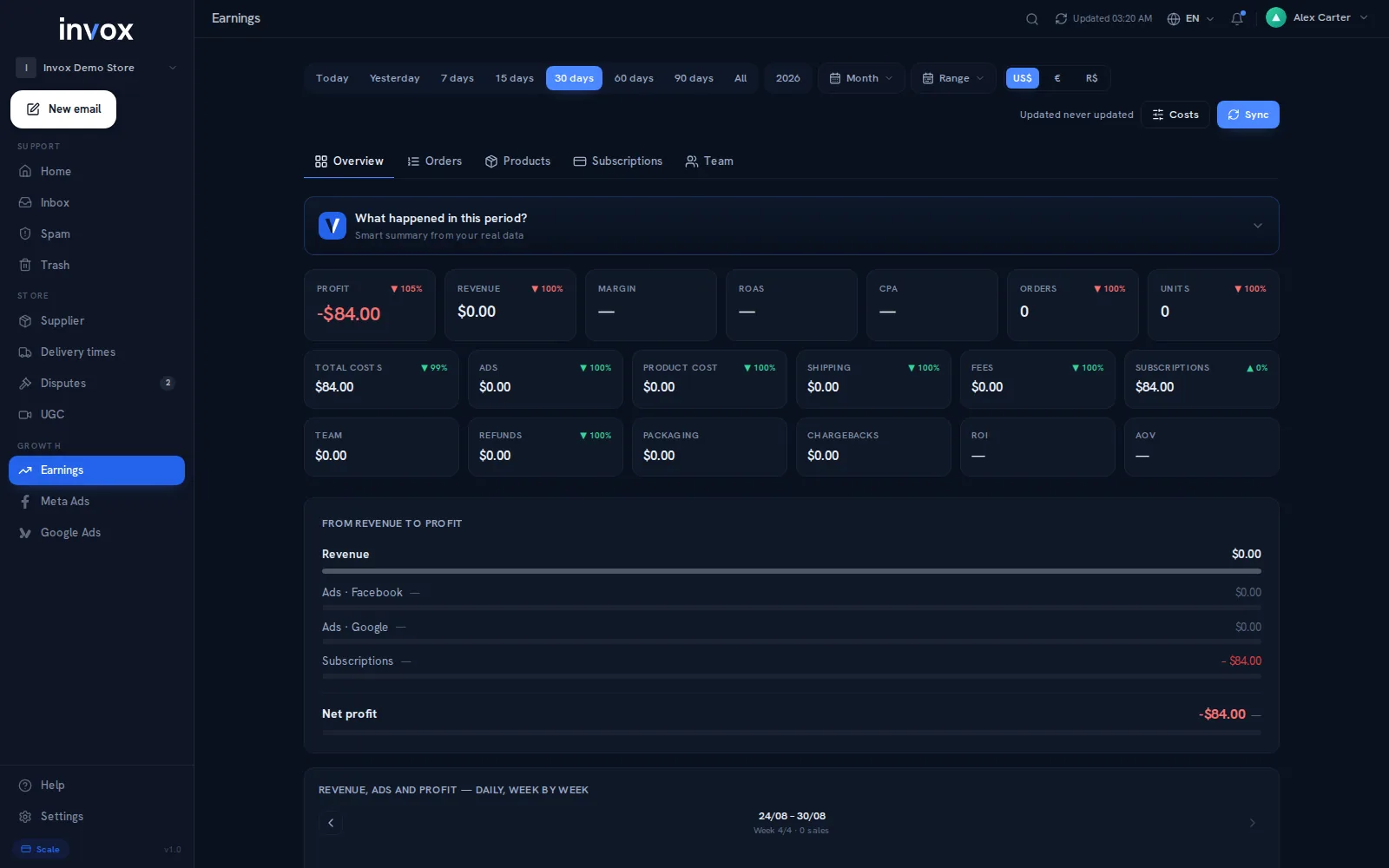The image size is (1389, 868).
Task: Switch currency to Euro
Action: (1057, 78)
